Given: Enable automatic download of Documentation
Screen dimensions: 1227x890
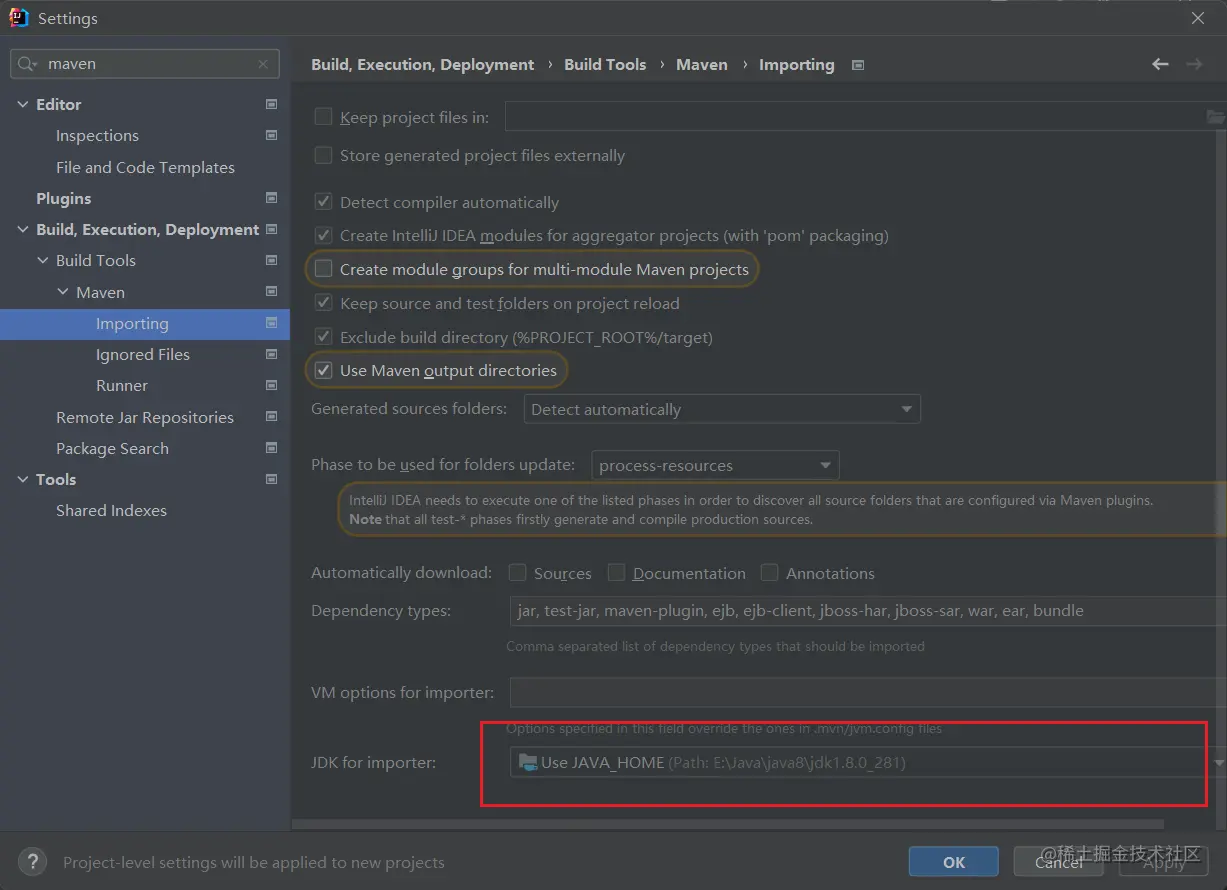Looking at the screenshot, I should pos(616,573).
